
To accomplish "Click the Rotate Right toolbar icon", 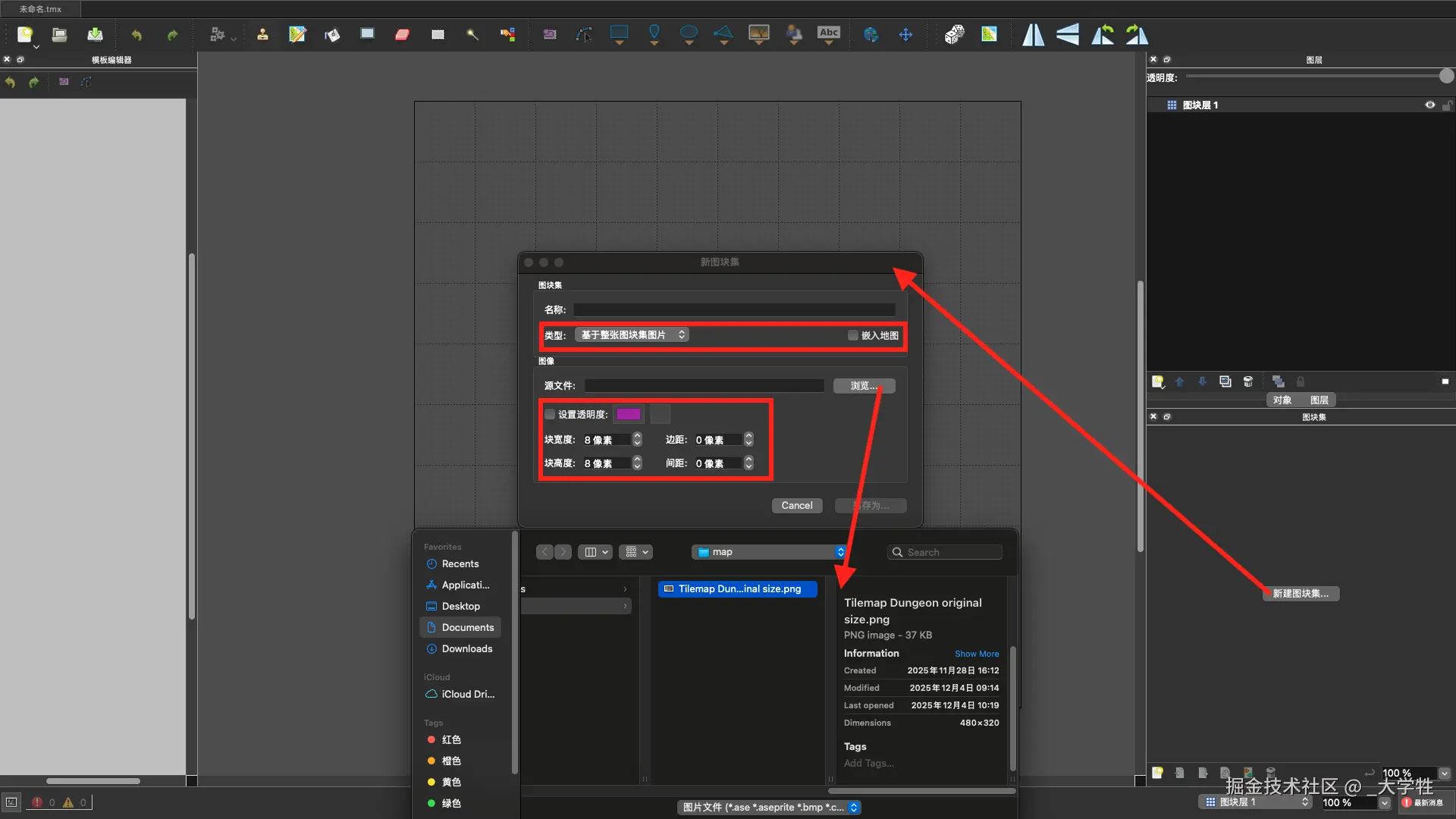I will click(x=1137, y=34).
